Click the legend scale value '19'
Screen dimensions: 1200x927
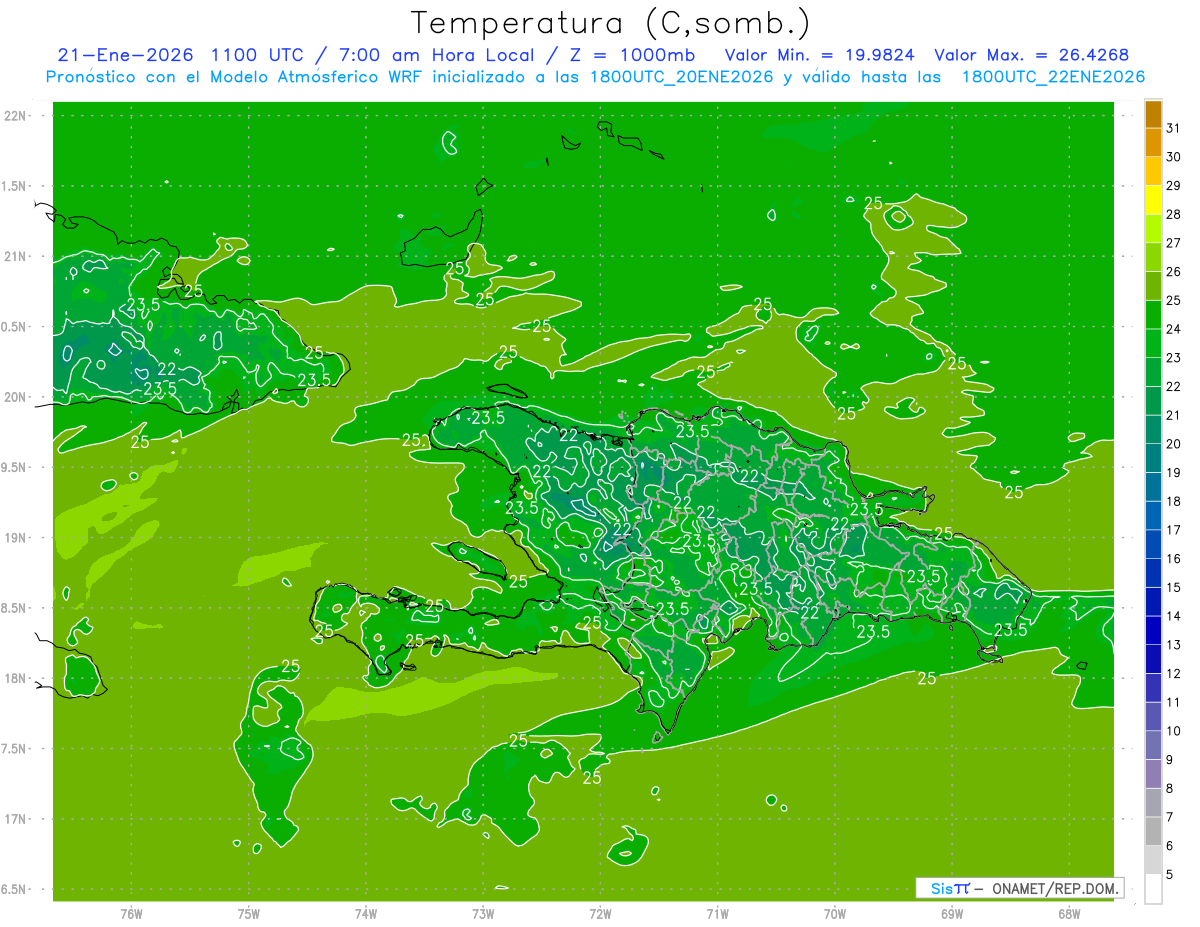[x=1173, y=473]
